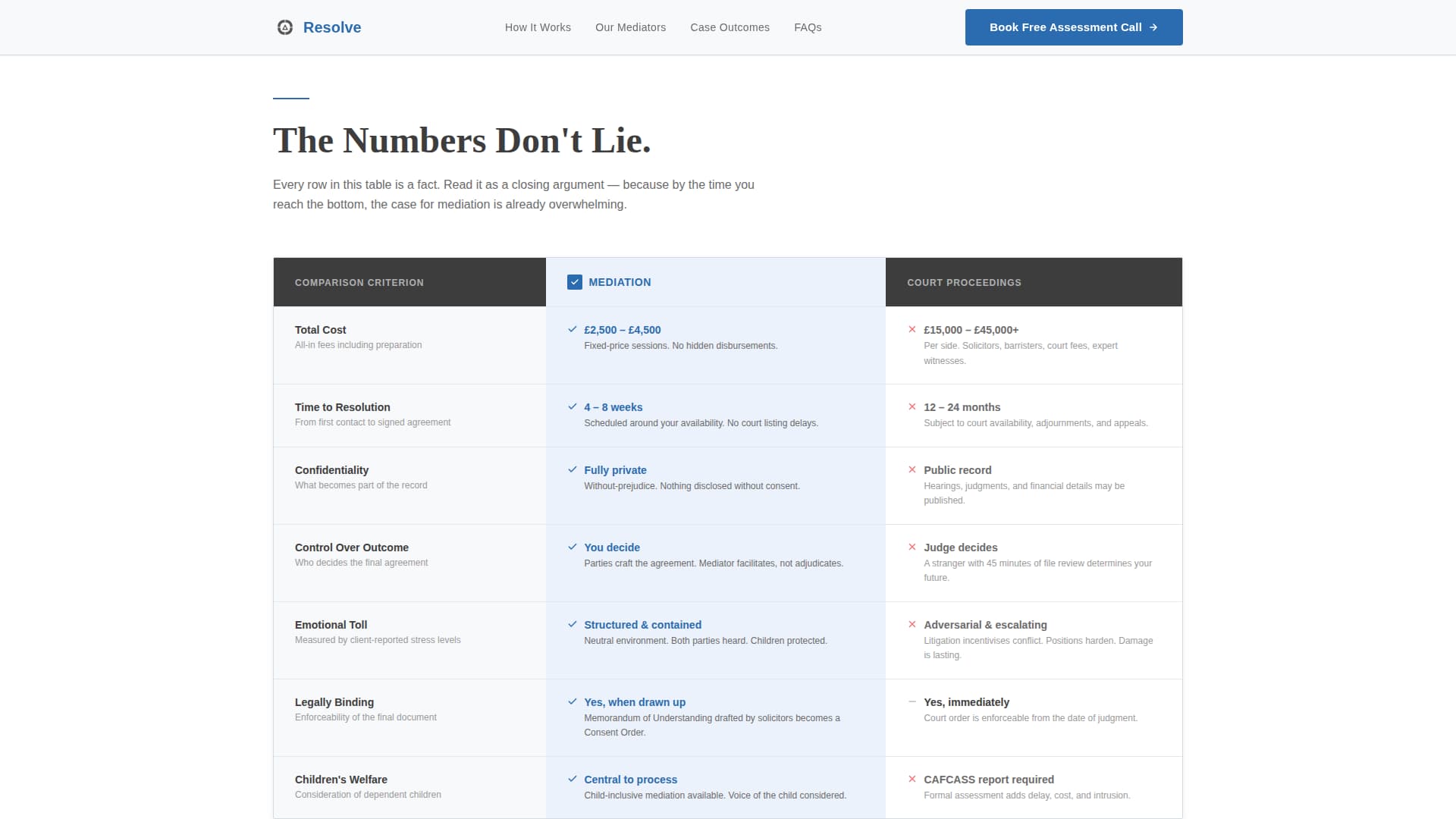The height and width of the screenshot is (819, 1456).
Task: Click the X next to CAFCASS report required
Action: 912,780
